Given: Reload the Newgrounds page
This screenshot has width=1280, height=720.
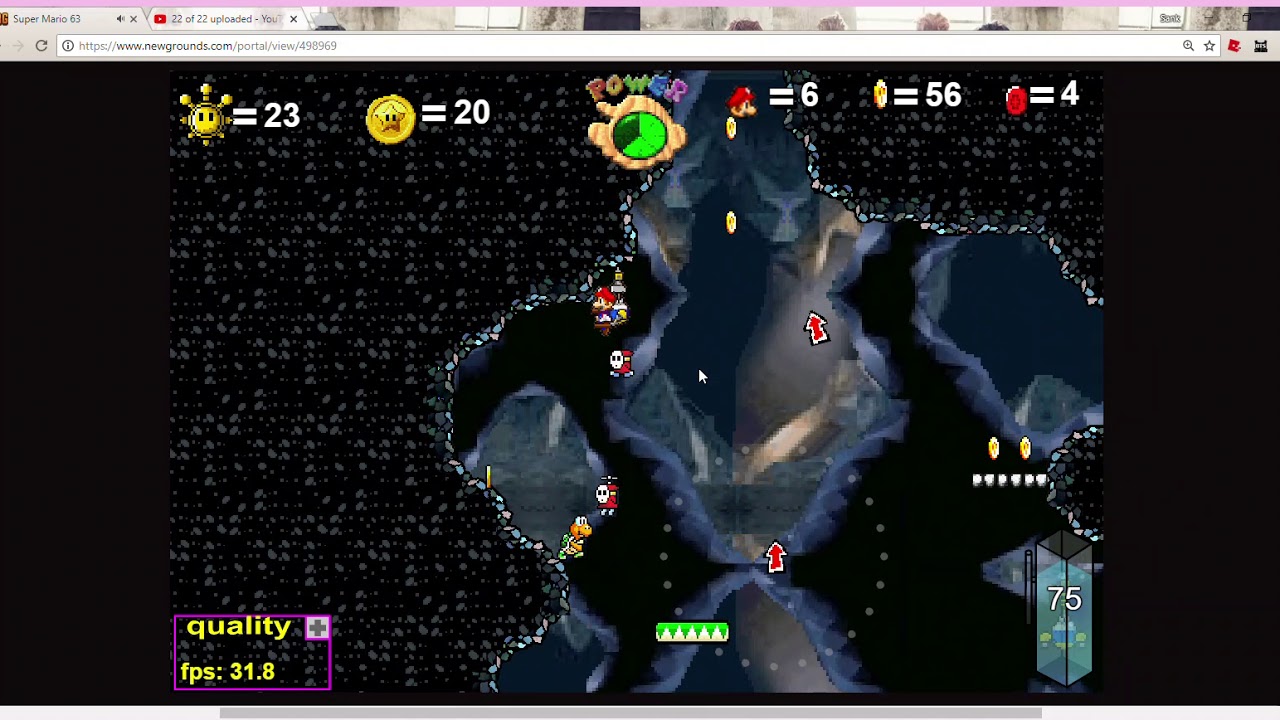Looking at the screenshot, I should [x=41, y=46].
